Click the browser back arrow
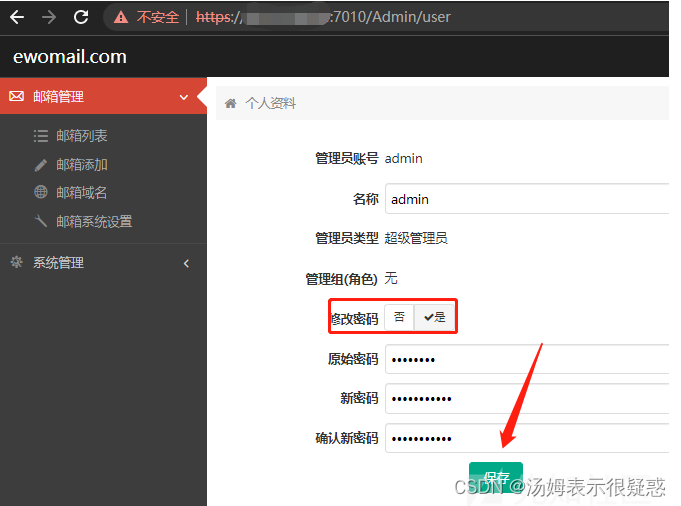The height and width of the screenshot is (506, 681). coord(17,17)
